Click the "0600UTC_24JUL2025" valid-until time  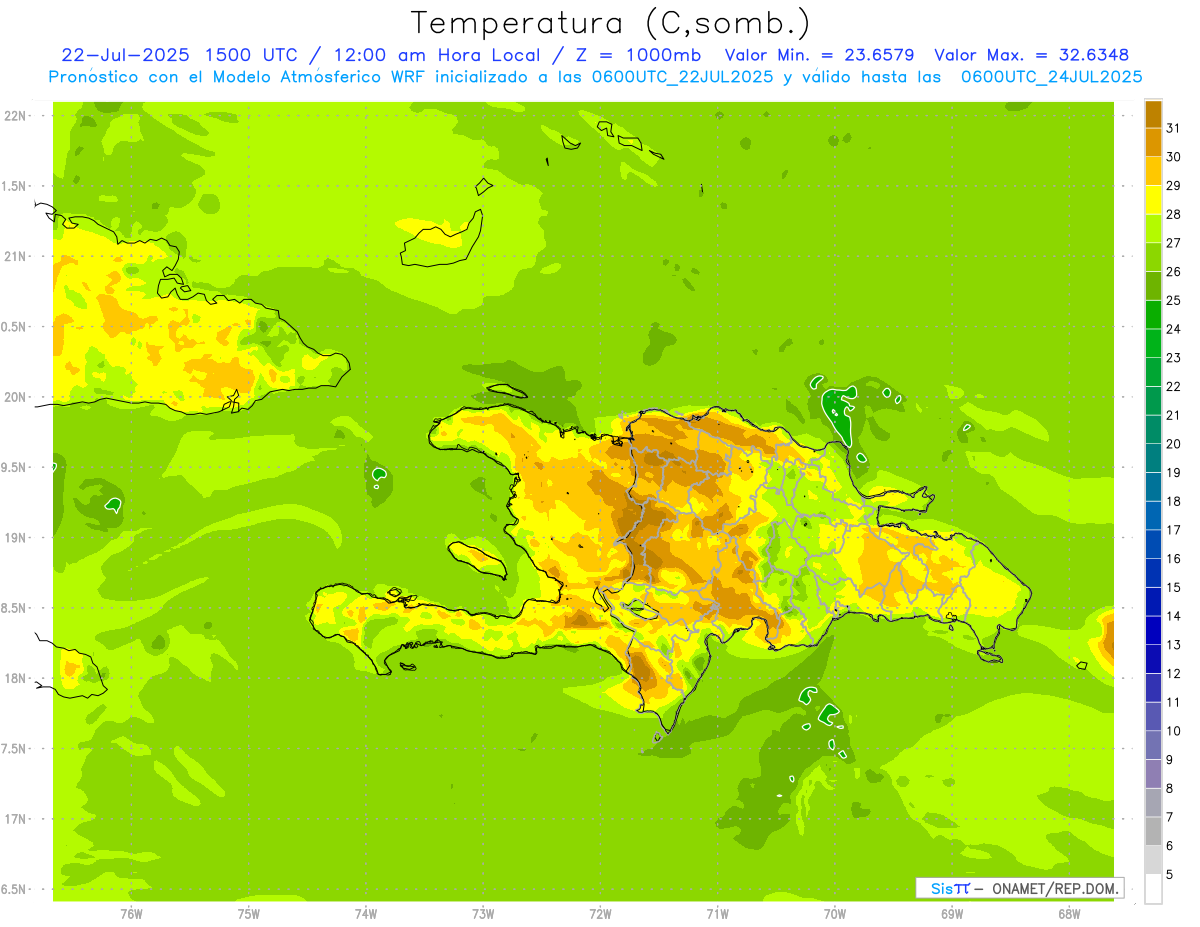(1051, 77)
